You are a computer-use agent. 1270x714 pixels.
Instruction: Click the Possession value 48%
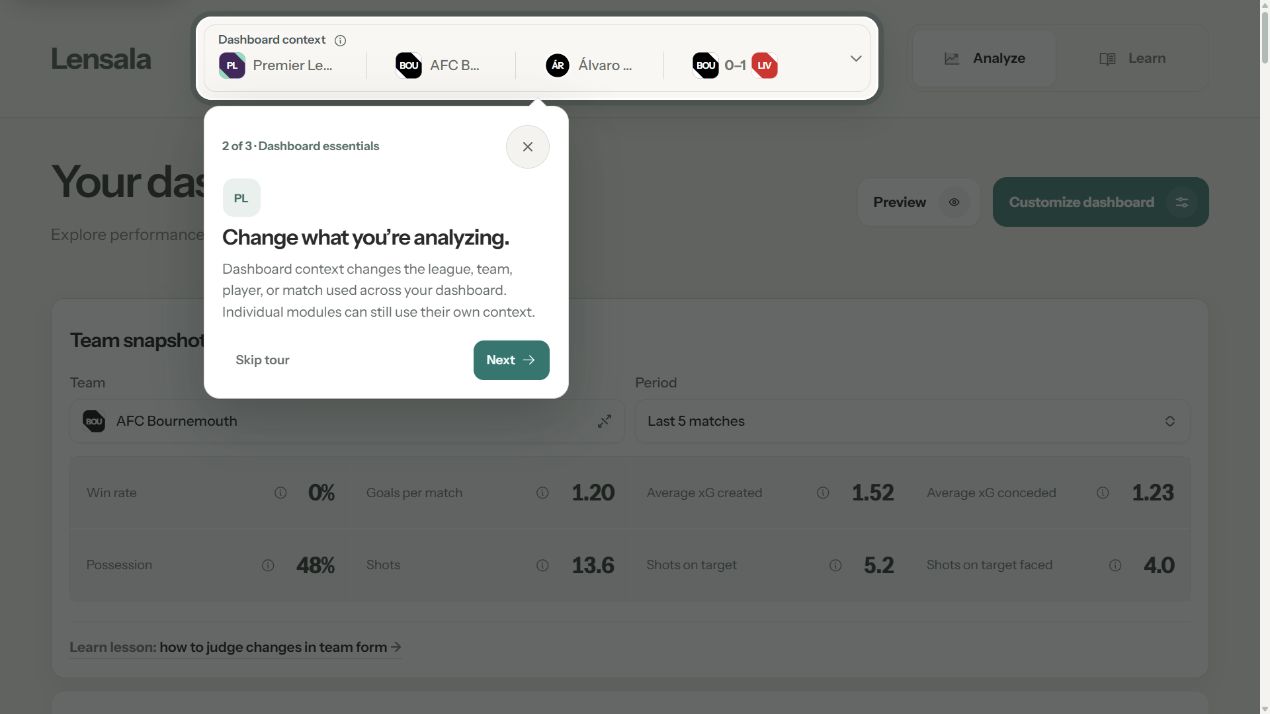pyautogui.click(x=316, y=565)
